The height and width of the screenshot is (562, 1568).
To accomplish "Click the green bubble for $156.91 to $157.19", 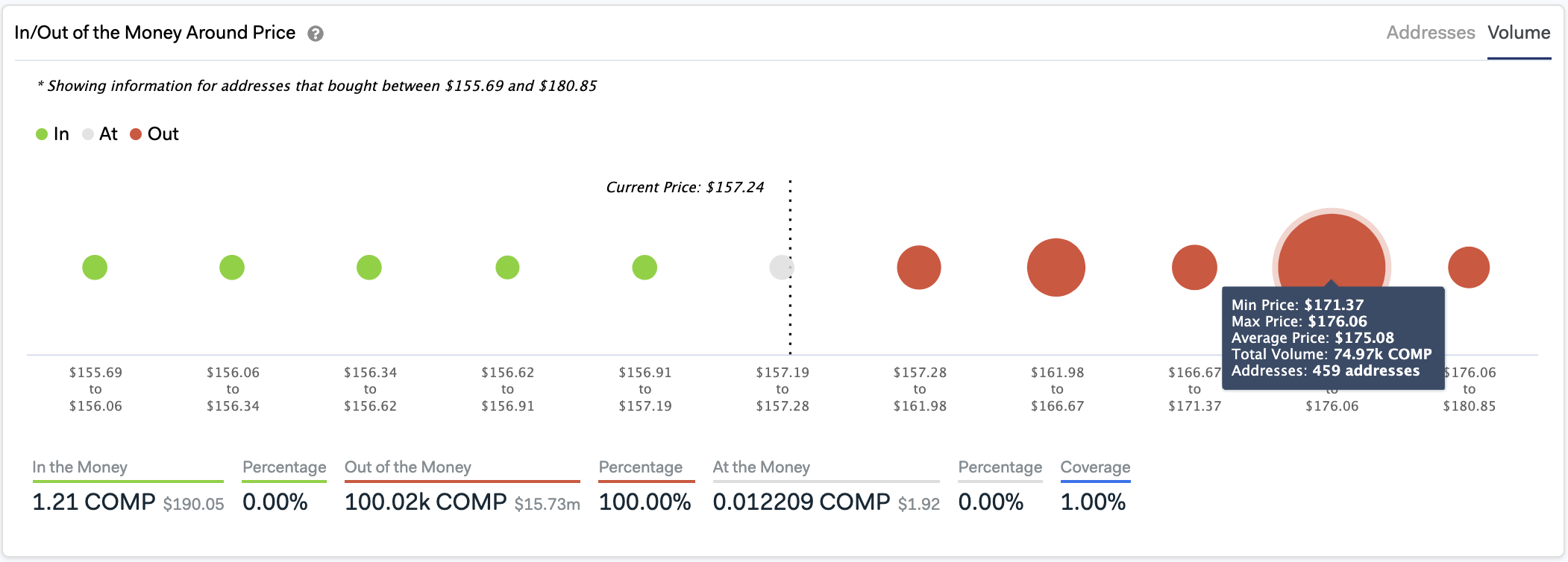I will (x=645, y=267).
